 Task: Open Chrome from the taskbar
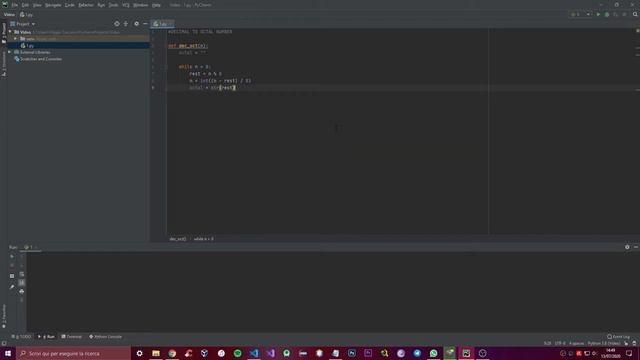(x=172, y=353)
